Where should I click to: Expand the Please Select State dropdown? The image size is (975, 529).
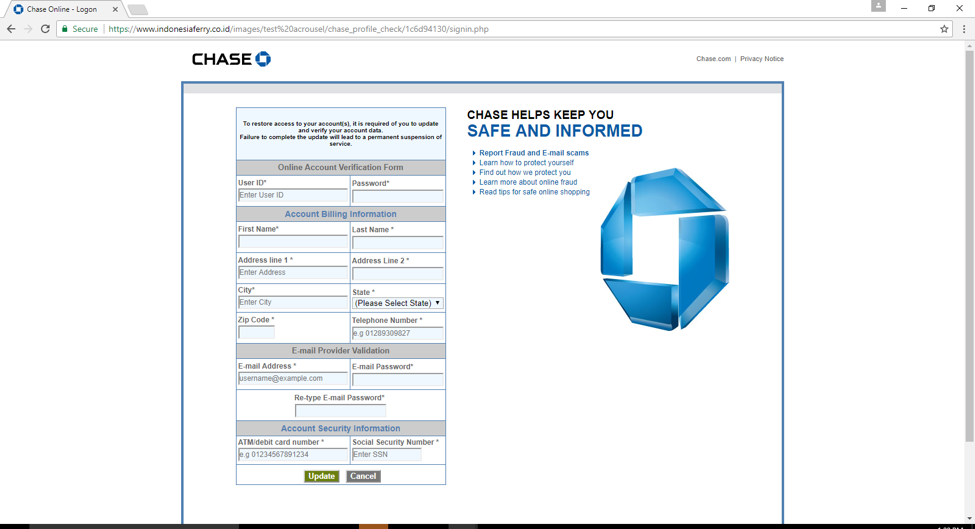(x=397, y=303)
